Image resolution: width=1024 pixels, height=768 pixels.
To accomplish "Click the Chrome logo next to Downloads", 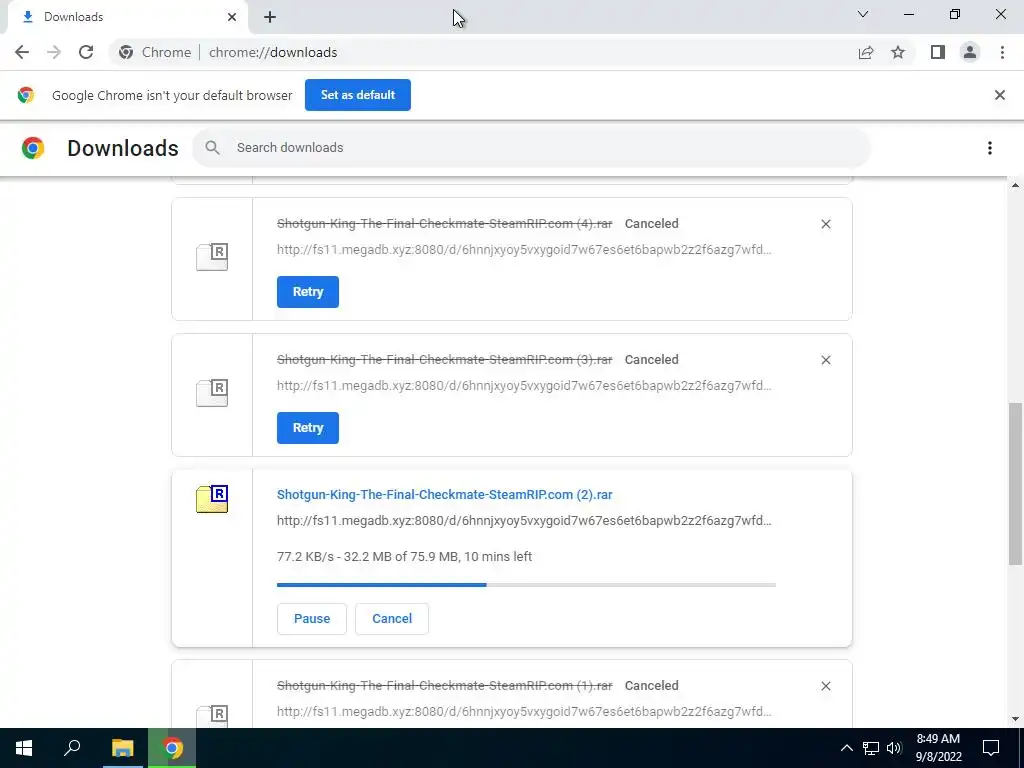I will tap(33, 148).
